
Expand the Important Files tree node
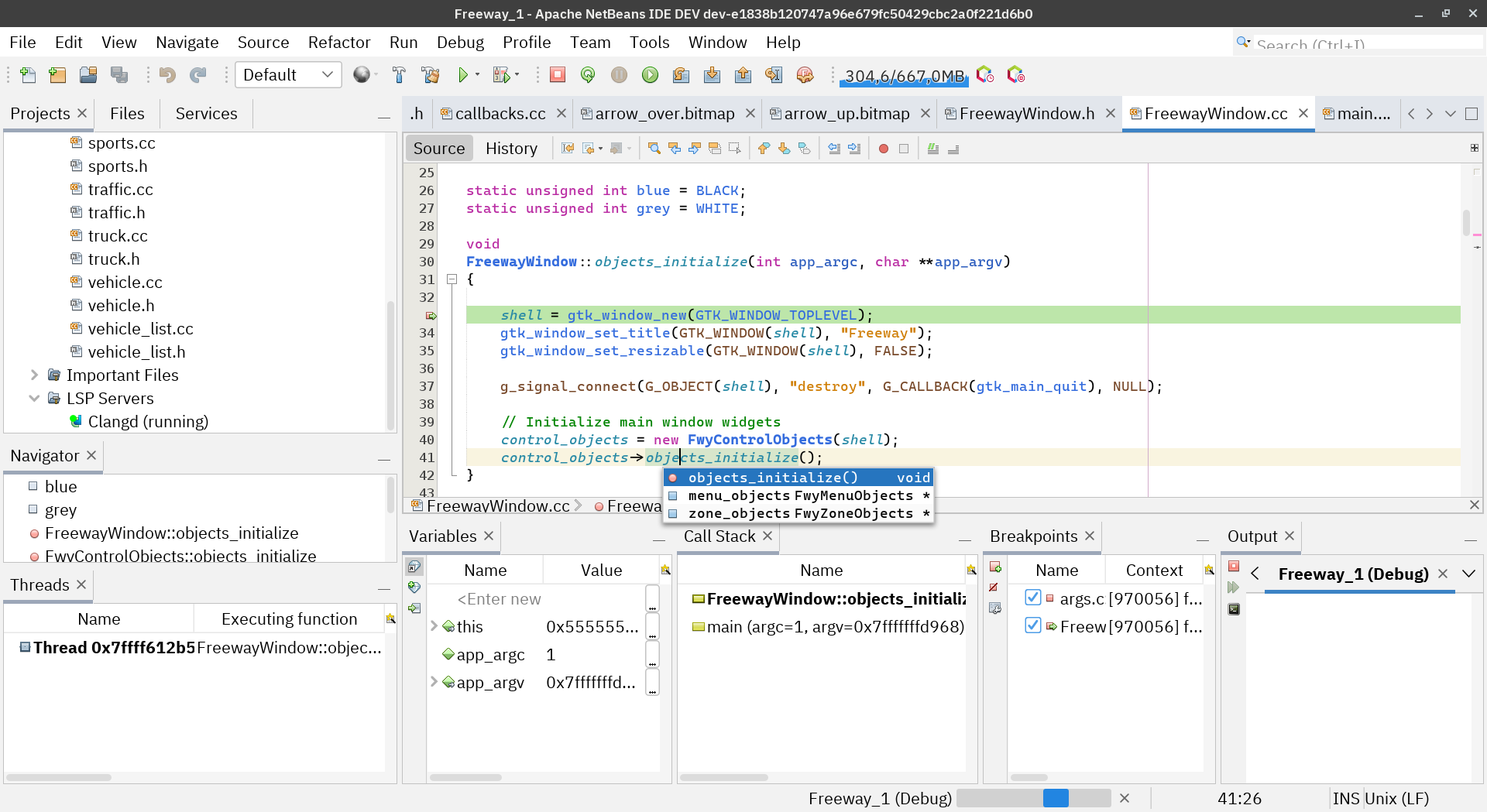34,375
